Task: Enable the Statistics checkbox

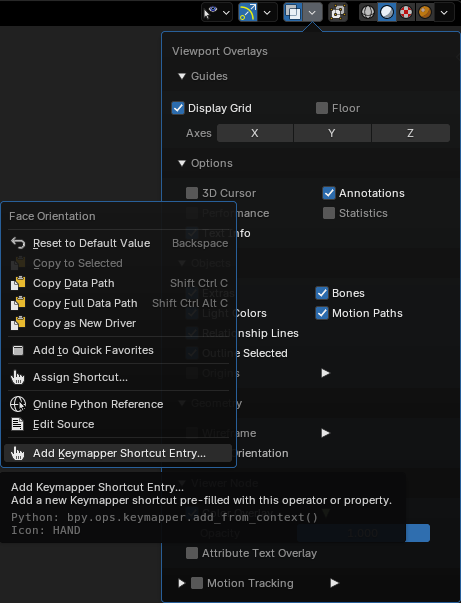Action: tap(329, 213)
